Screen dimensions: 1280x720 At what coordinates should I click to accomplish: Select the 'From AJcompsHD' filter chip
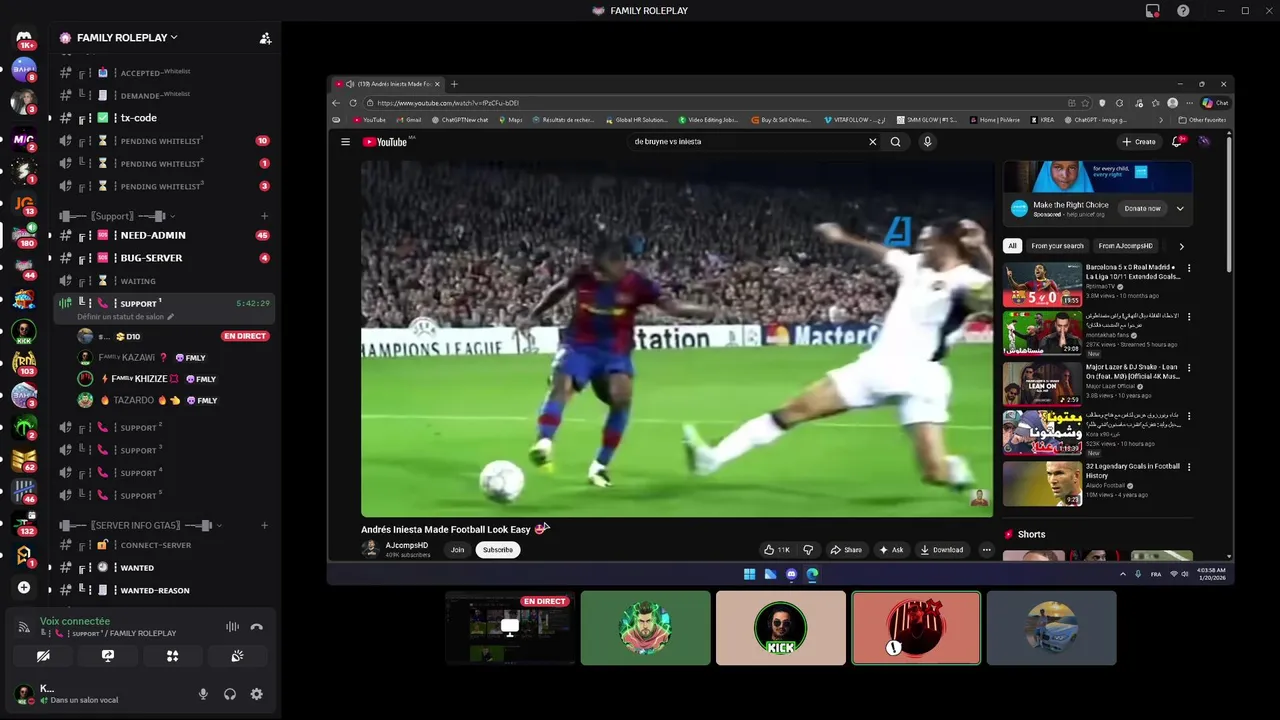coord(1125,246)
